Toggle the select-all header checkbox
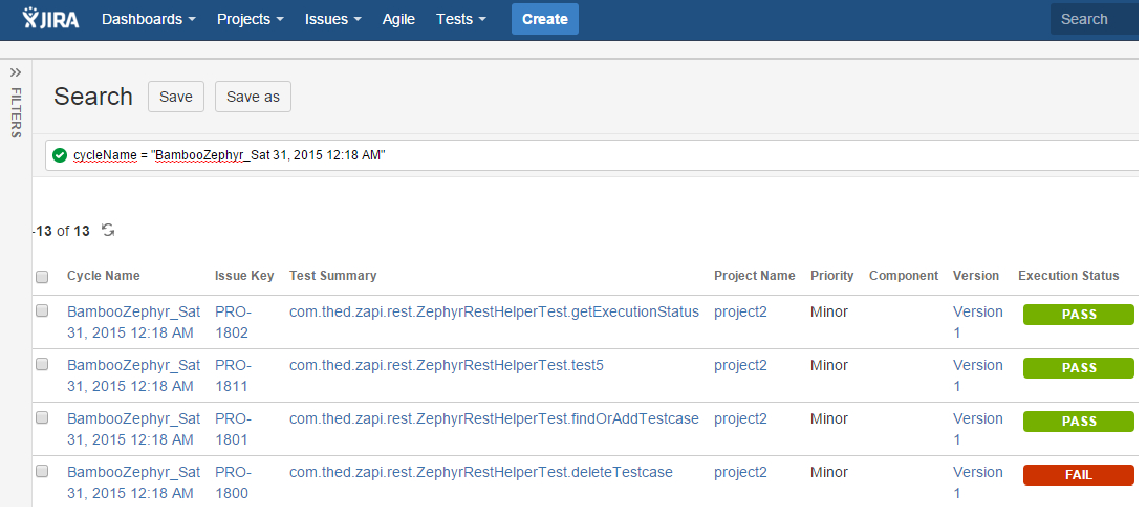The height and width of the screenshot is (507, 1139). (x=42, y=277)
